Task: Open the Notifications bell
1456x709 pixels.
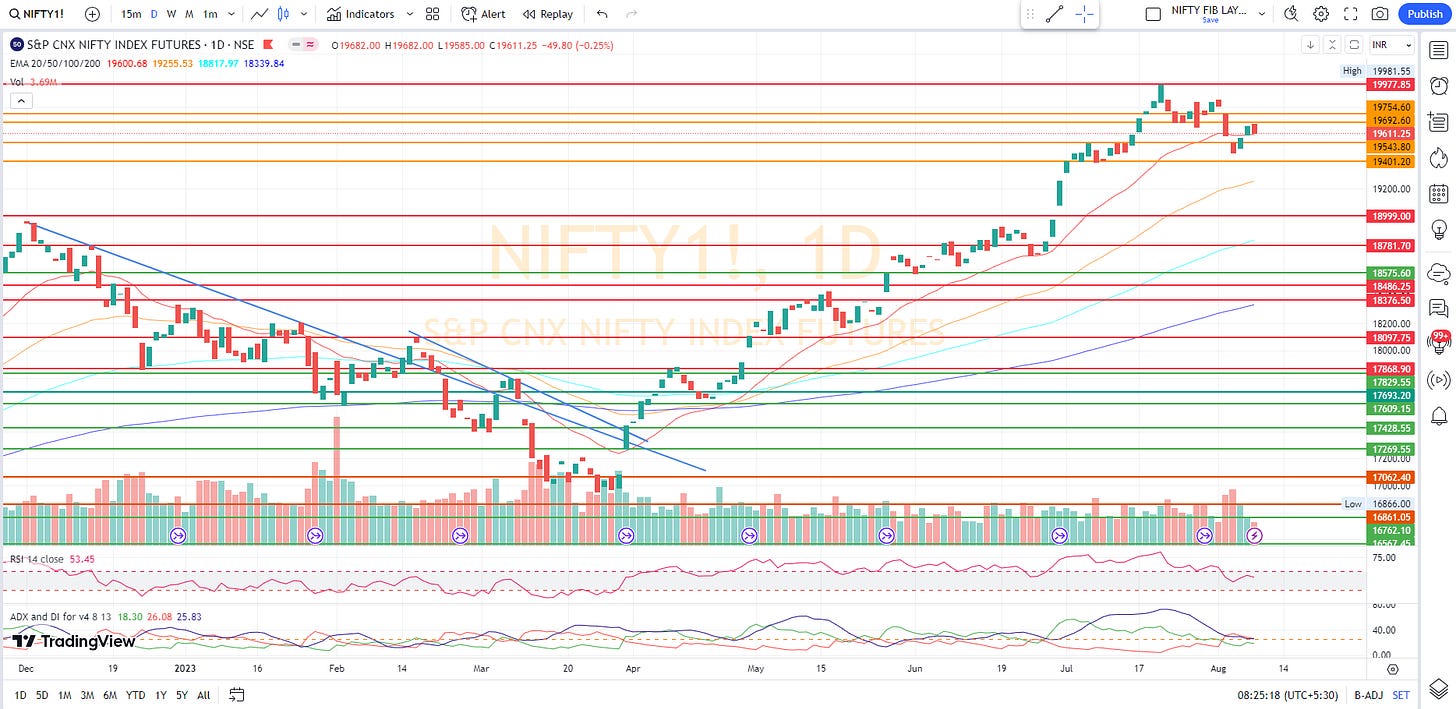Action: pos(1439,414)
